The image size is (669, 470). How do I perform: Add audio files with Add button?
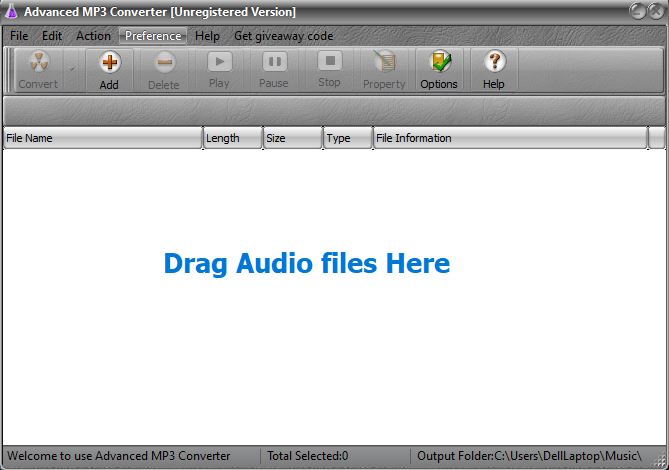[109, 70]
